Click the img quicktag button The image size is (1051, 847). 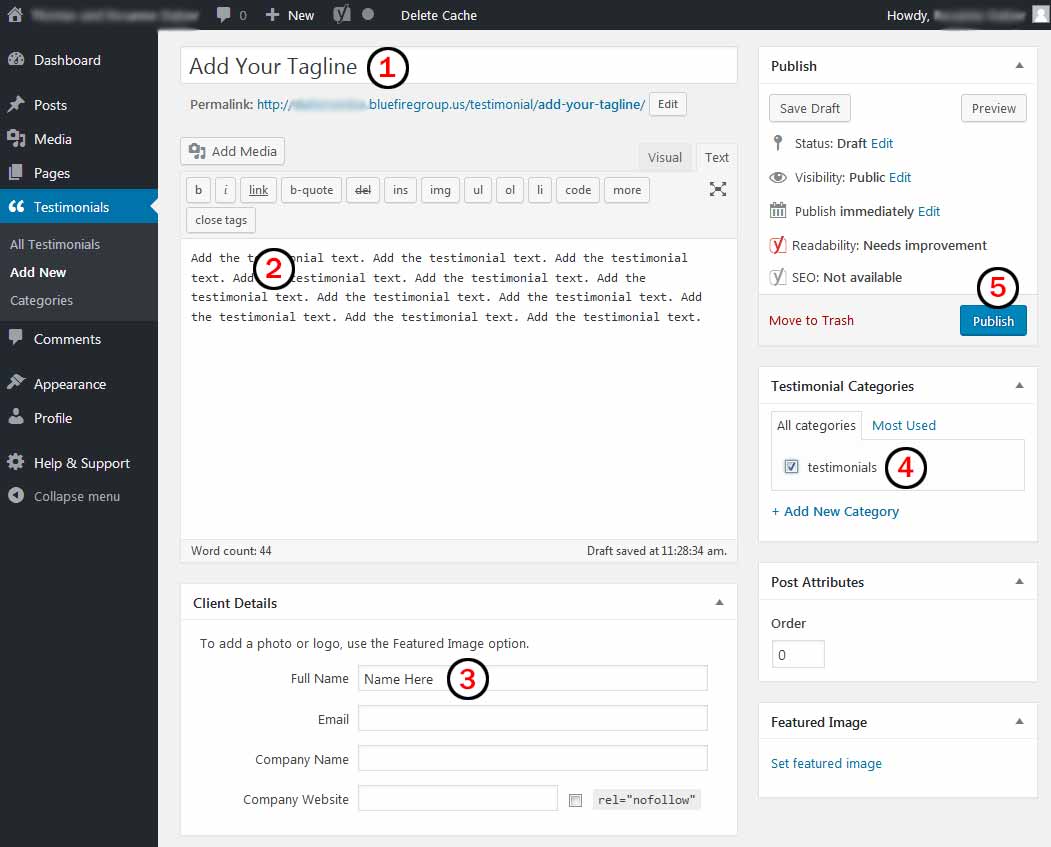coord(440,190)
